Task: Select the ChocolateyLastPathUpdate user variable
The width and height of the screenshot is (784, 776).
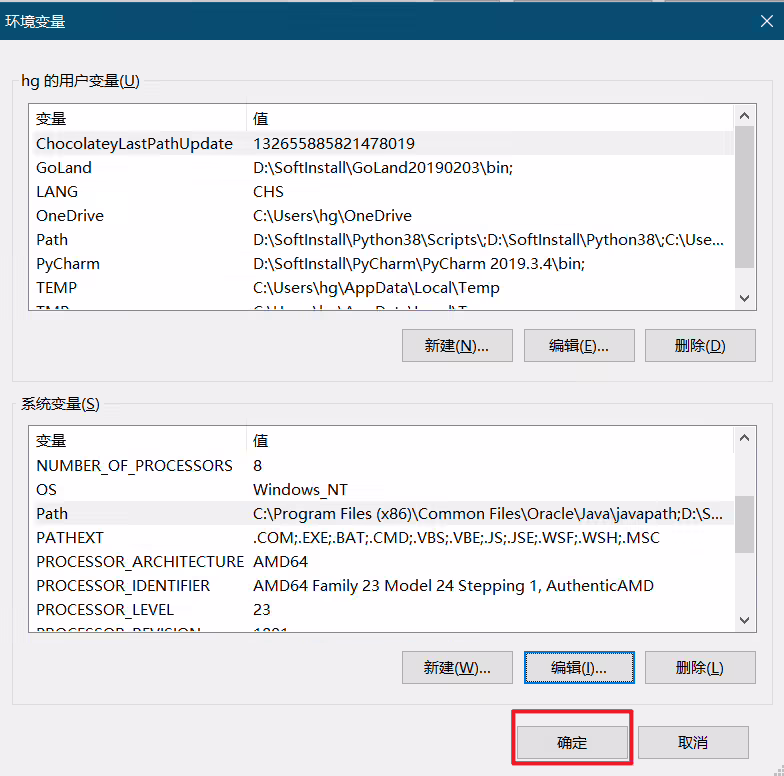Action: [x=382, y=144]
